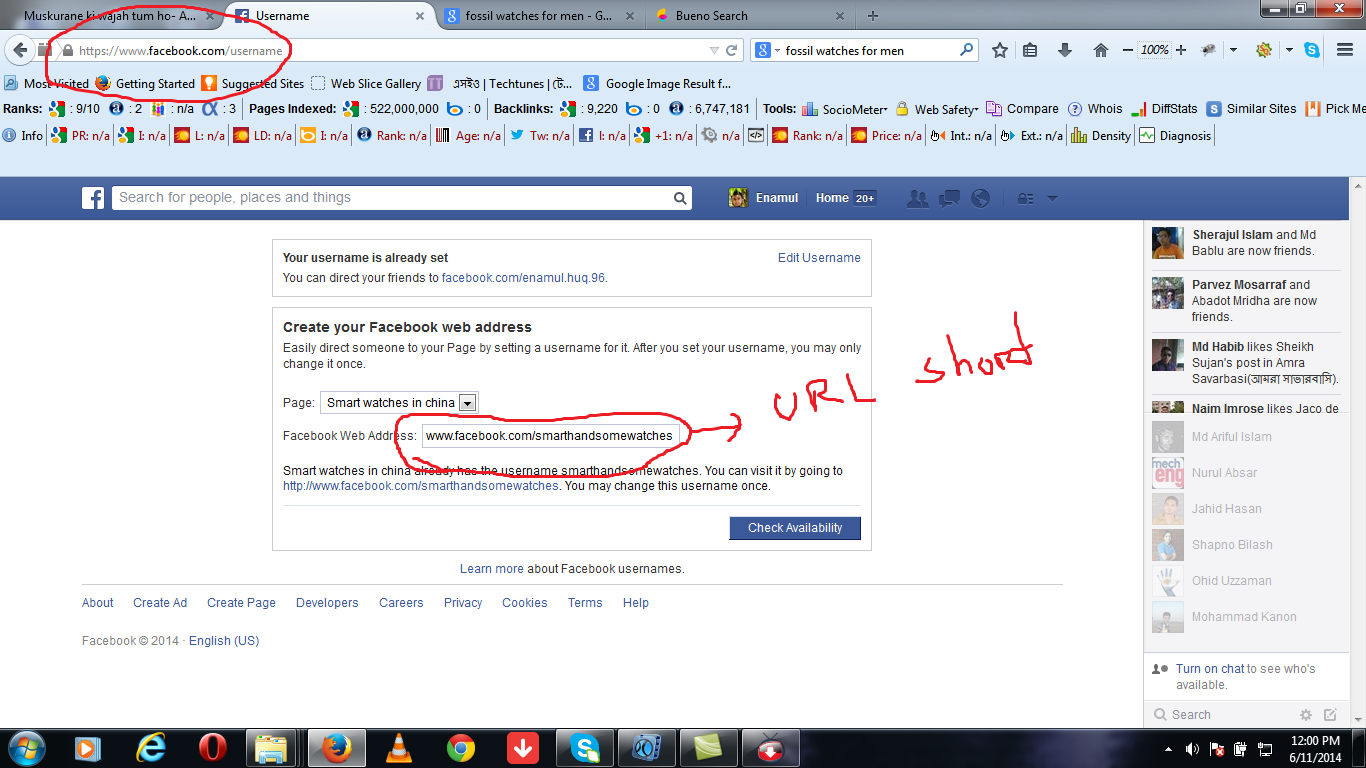Open the Getting Started bookmark
This screenshot has height=768, width=1366.
point(145,84)
